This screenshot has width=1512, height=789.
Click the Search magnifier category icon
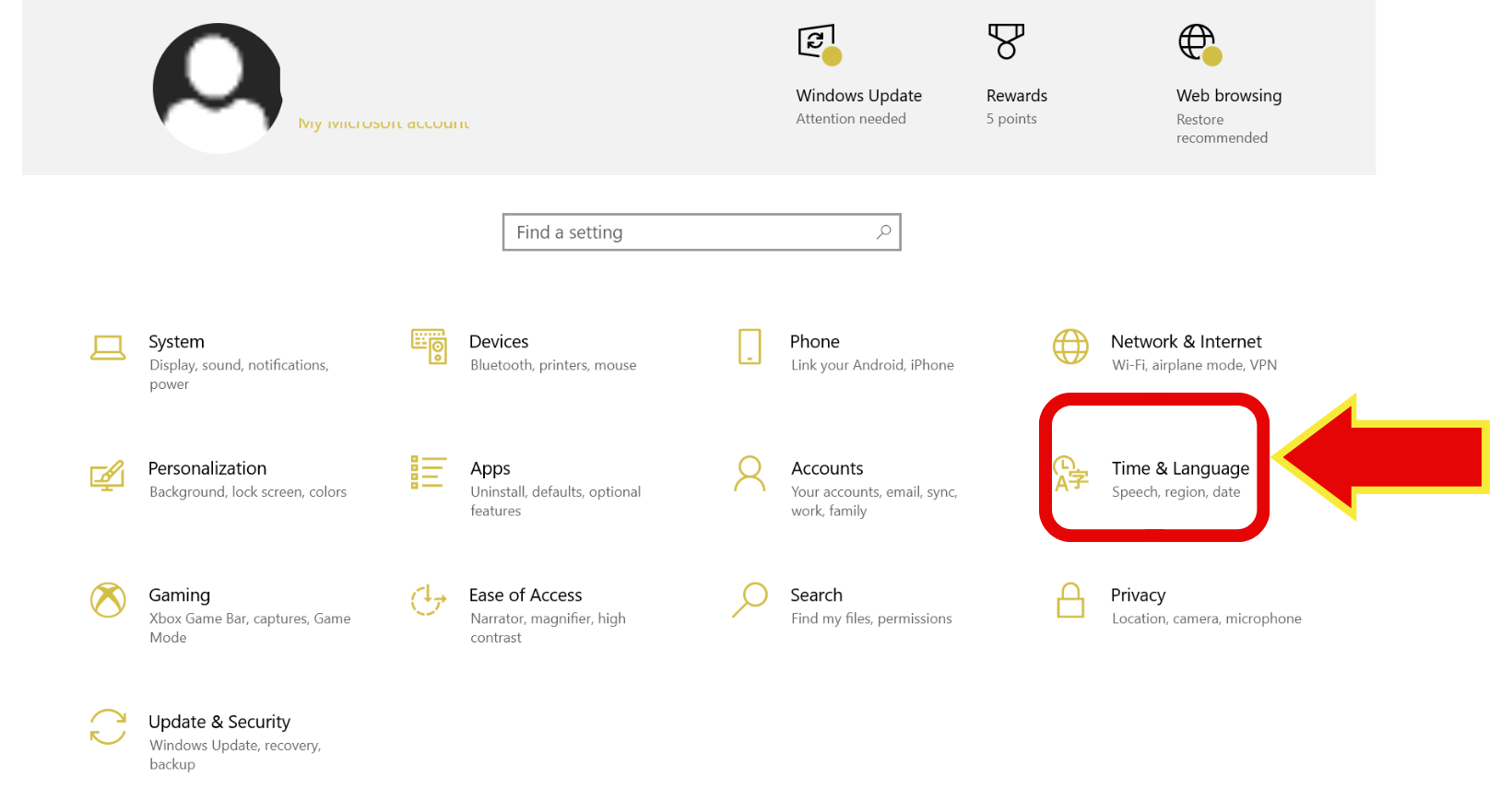[x=750, y=599]
